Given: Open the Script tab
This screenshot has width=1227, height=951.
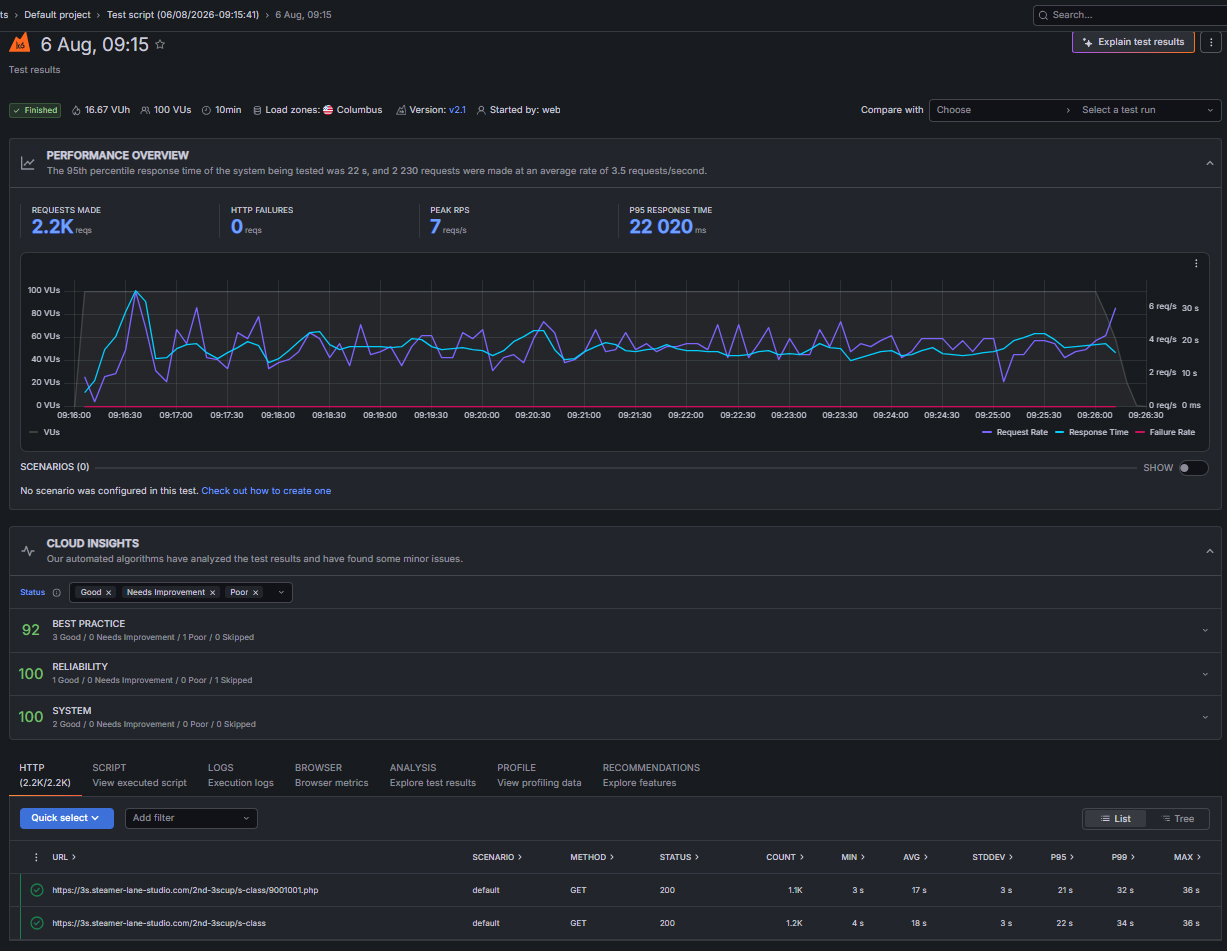Looking at the screenshot, I should click(x=139, y=775).
